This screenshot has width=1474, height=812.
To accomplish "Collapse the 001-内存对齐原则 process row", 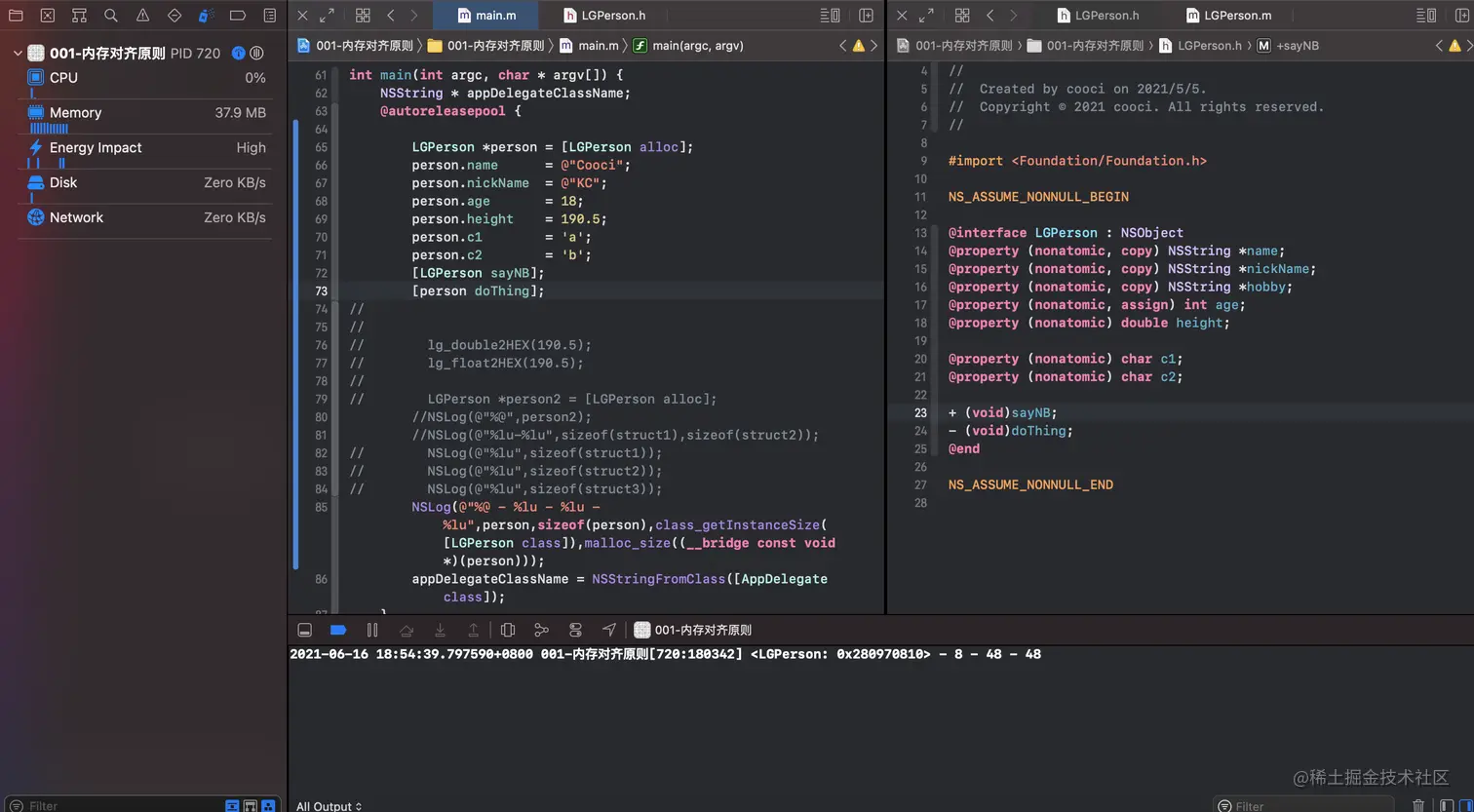I will [x=17, y=54].
